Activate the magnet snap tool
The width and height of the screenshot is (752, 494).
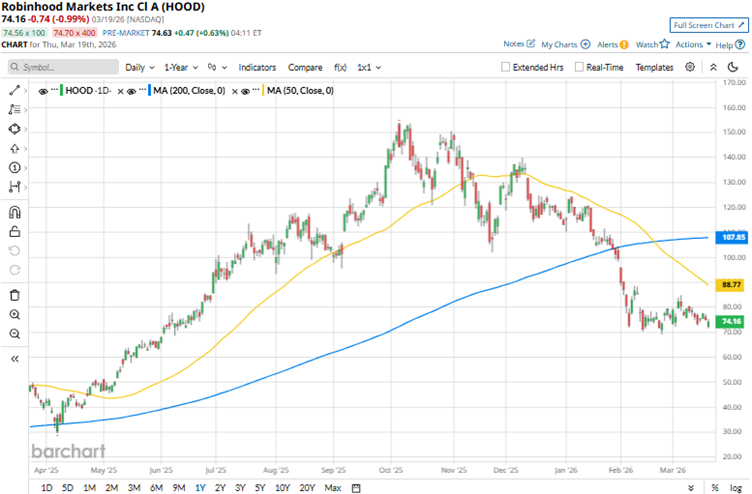[x=14, y=212]
